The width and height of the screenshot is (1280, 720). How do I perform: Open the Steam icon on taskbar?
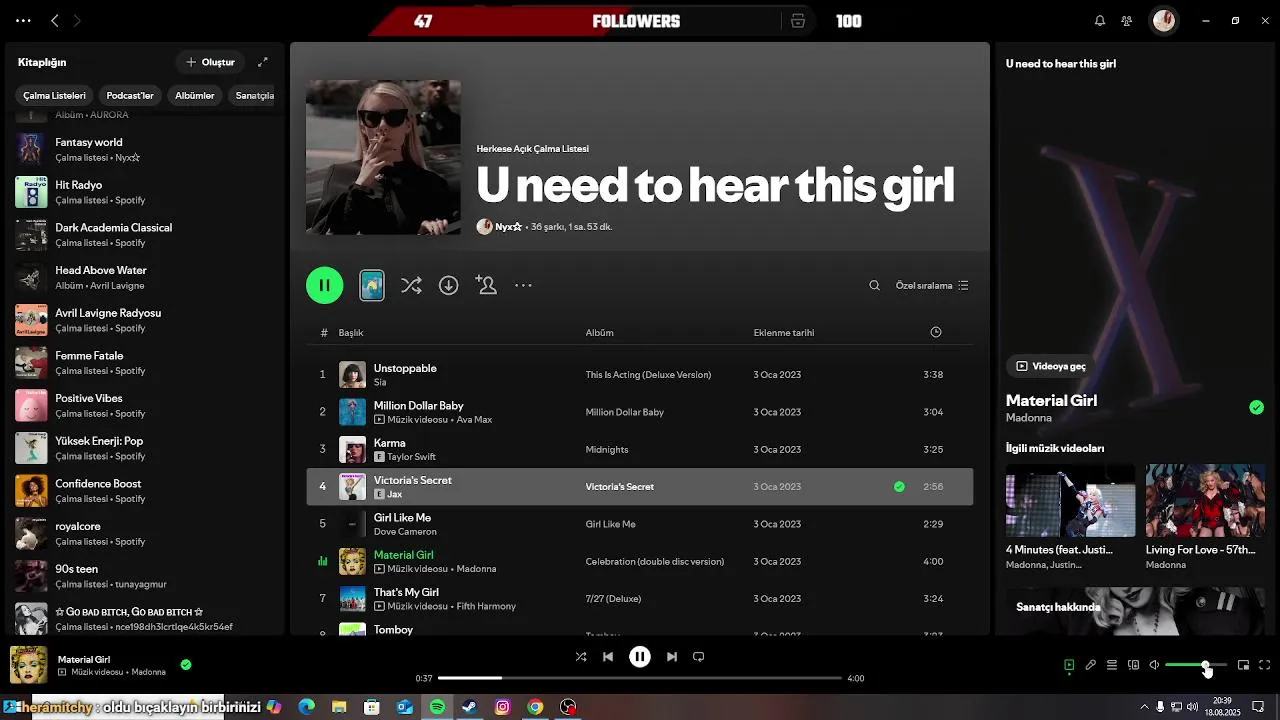click(x=469, y=707)
